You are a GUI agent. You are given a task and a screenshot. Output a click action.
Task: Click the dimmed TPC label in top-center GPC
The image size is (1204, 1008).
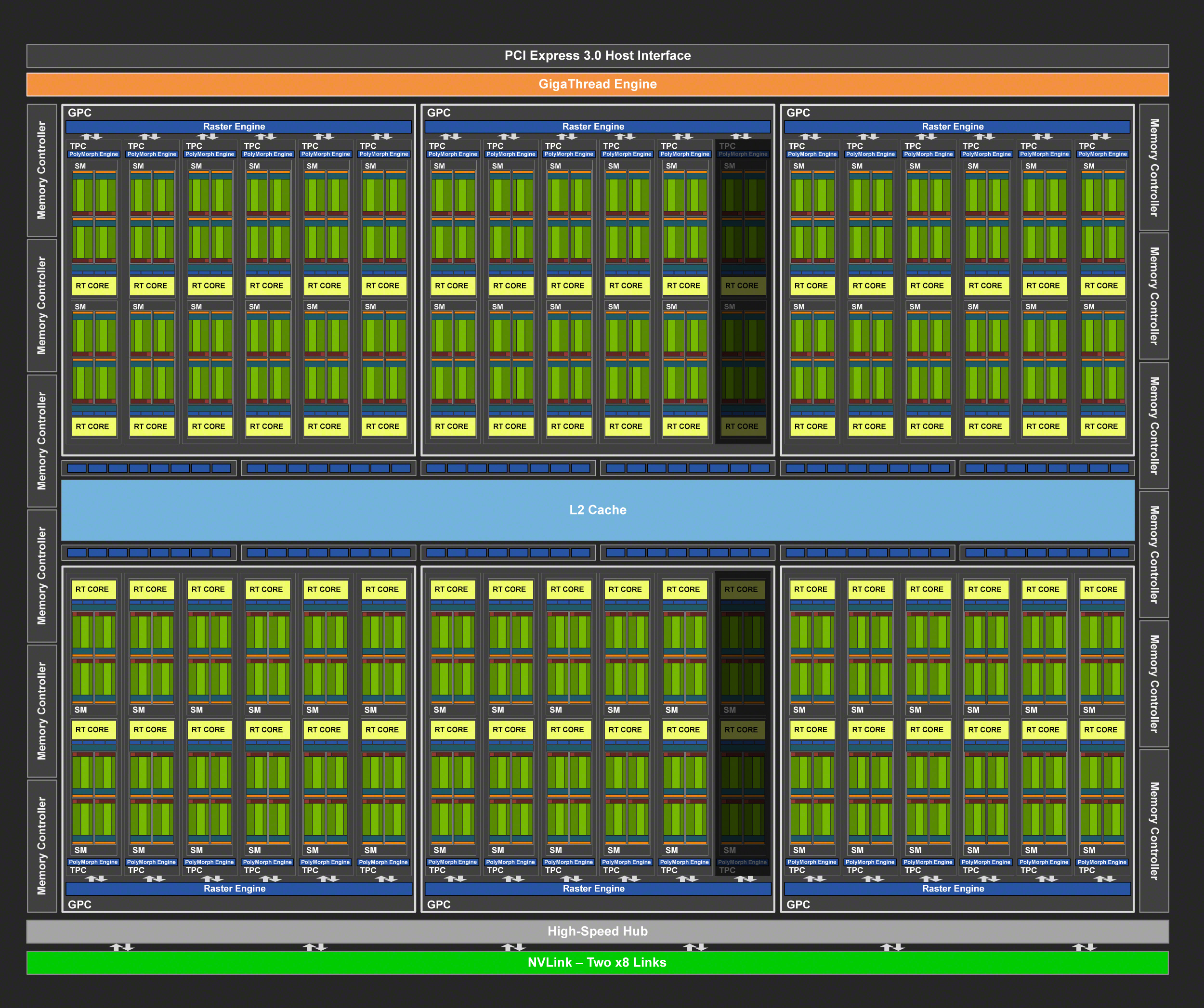[x=727, y=146]
